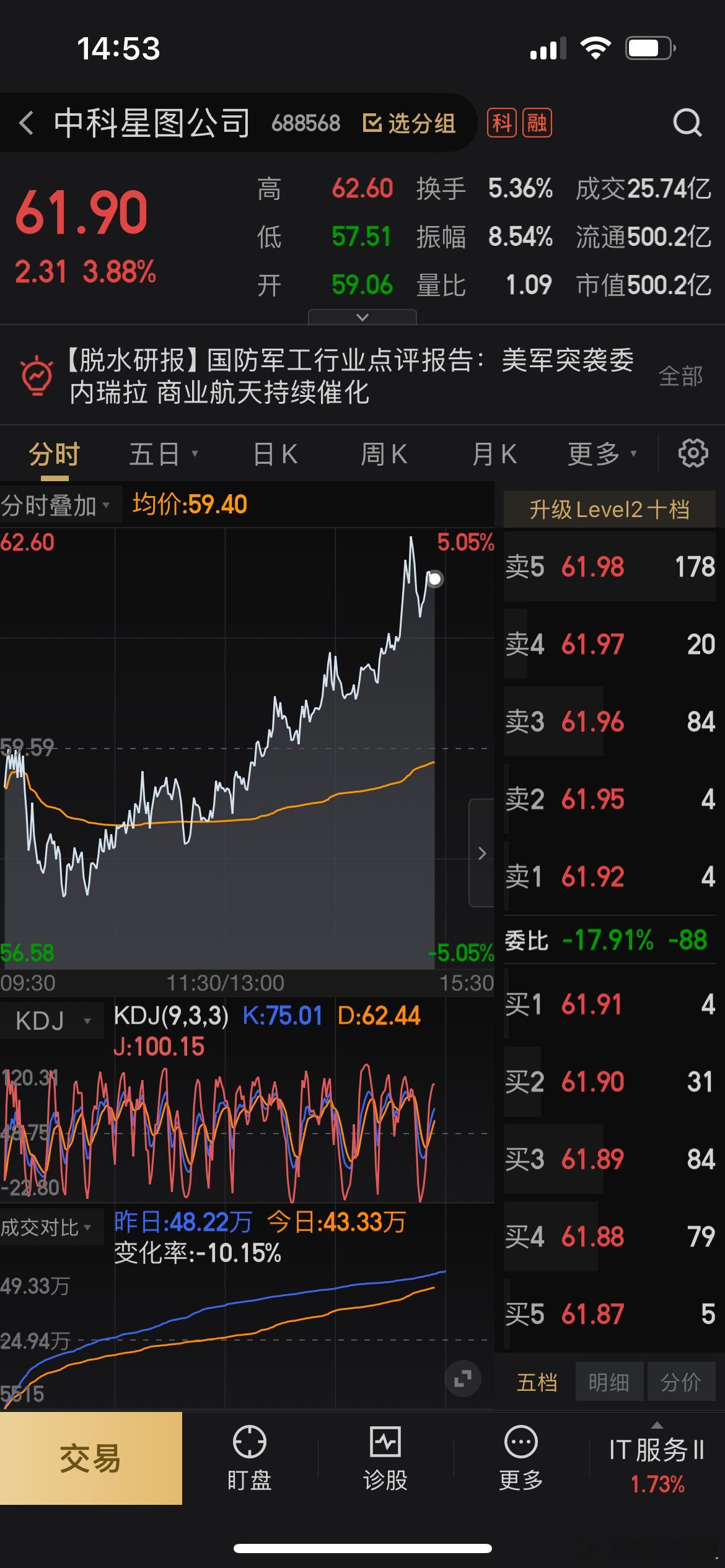Switch to 月K tab
725x1568 pixels.
click(x=494, y=454)
